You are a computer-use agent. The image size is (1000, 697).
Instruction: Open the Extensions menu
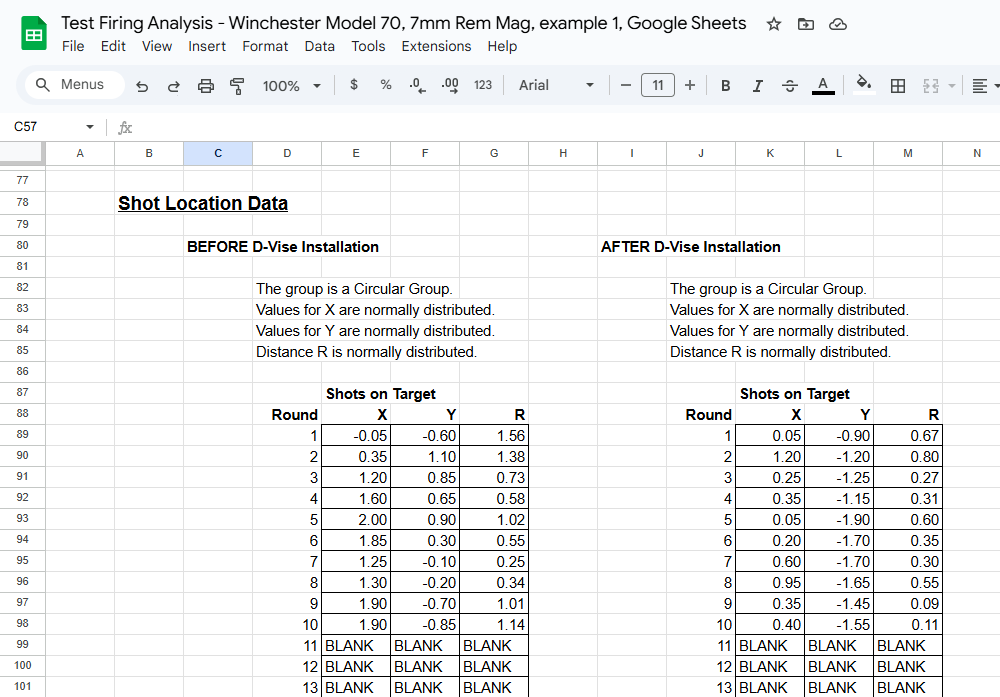pyautogui.click(x=436, y=46)
